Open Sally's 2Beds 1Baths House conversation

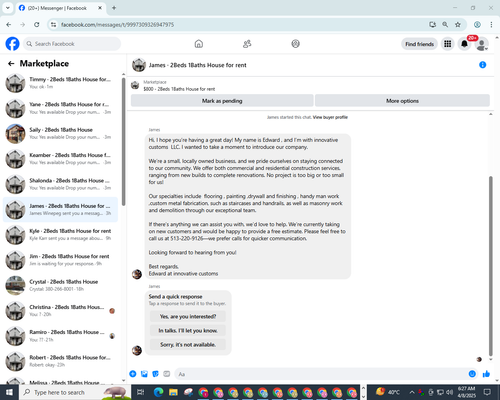60,133
